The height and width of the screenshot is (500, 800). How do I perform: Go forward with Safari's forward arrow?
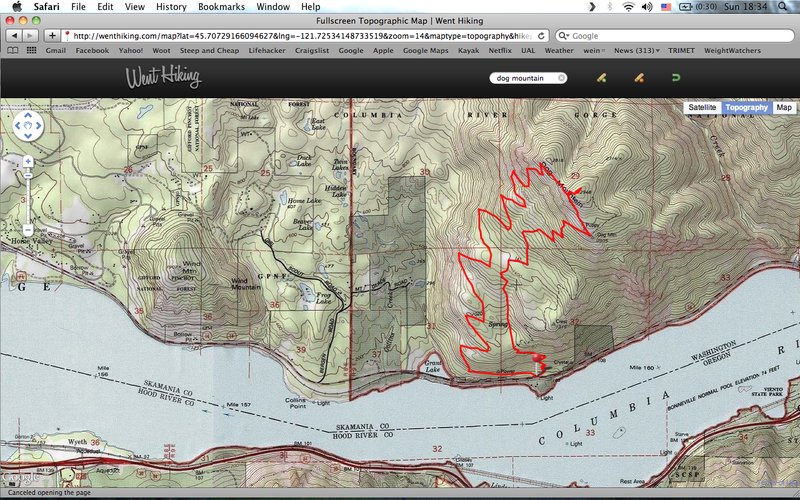tap(30, 36)
